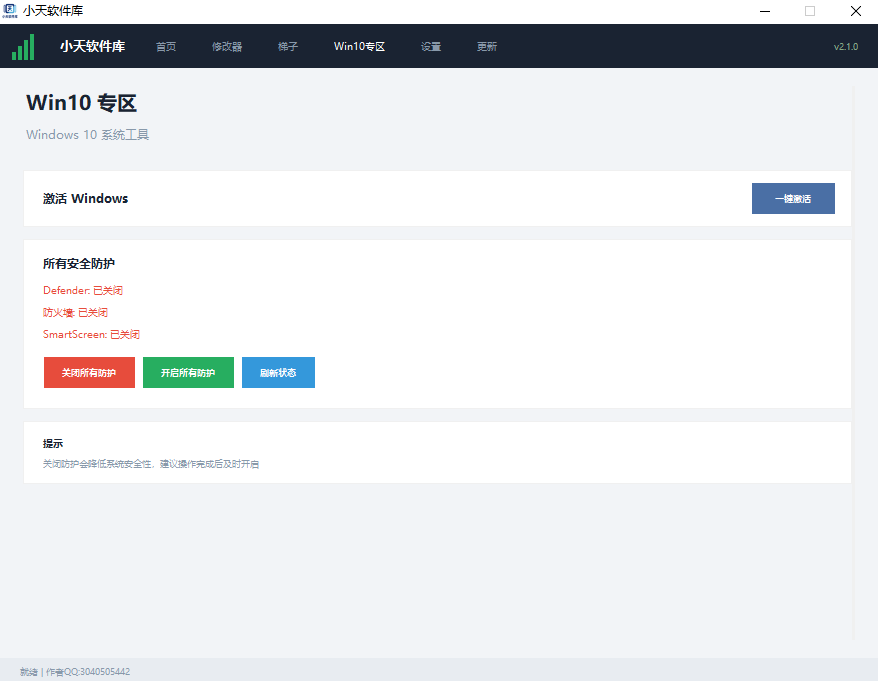Click the green 开启所有防护 button
The image size is (878, 681).
click(188, 372)
